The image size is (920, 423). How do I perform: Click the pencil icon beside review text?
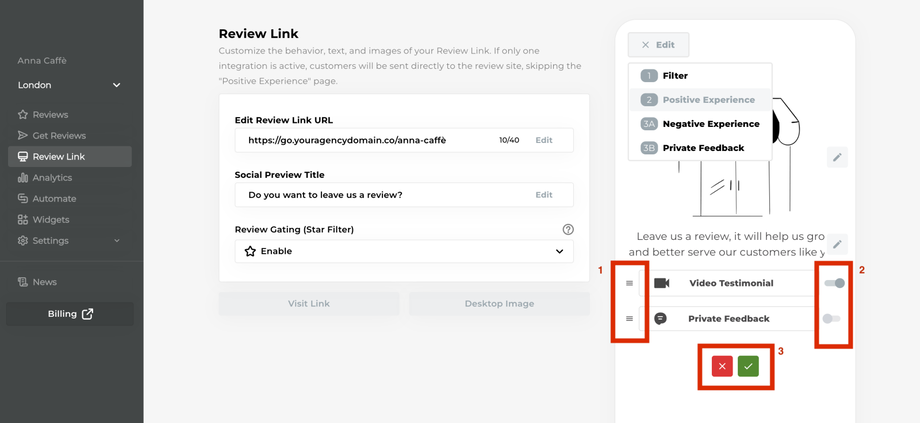[837, 244]
